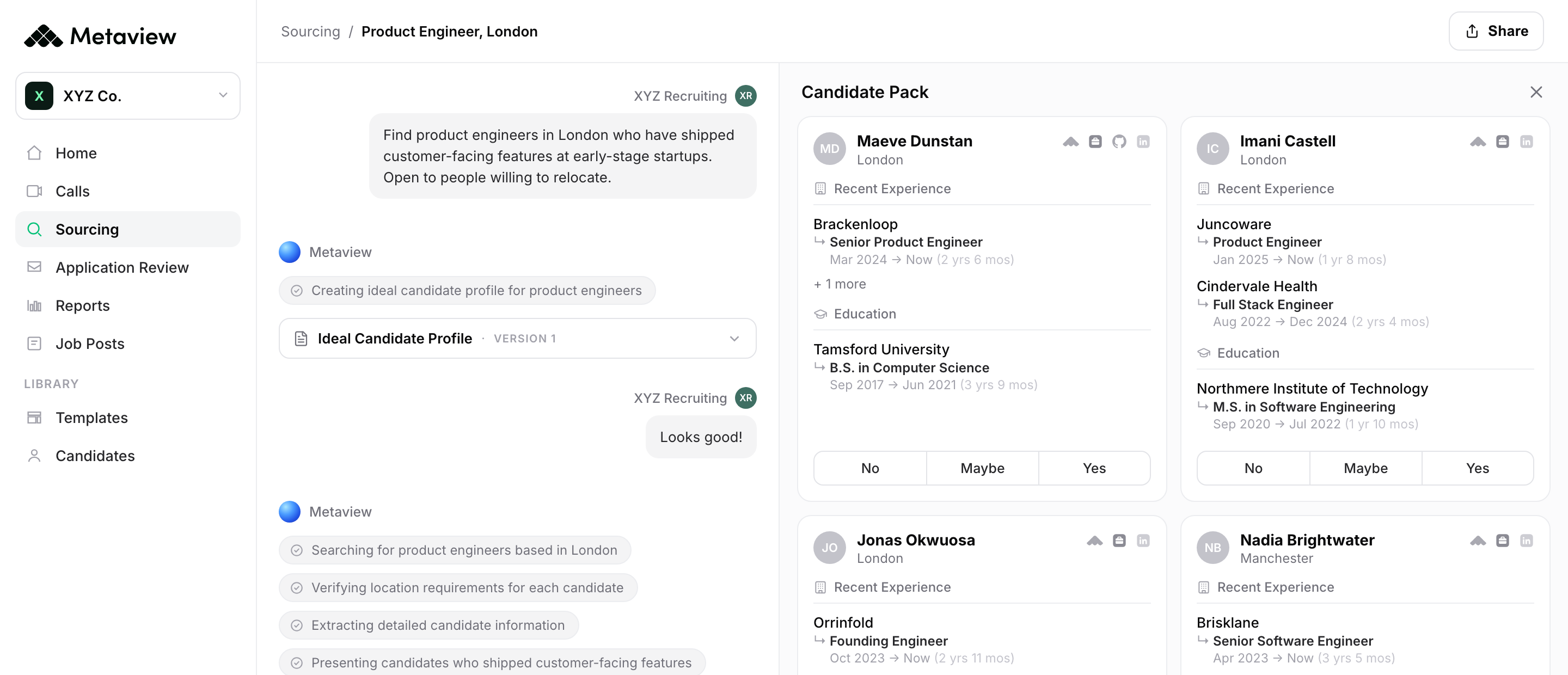The height and width of the screenshot is (675, 1568).
Task: Click Imani Castell's briefcase icon
Action: click(x=1502, y=142)
